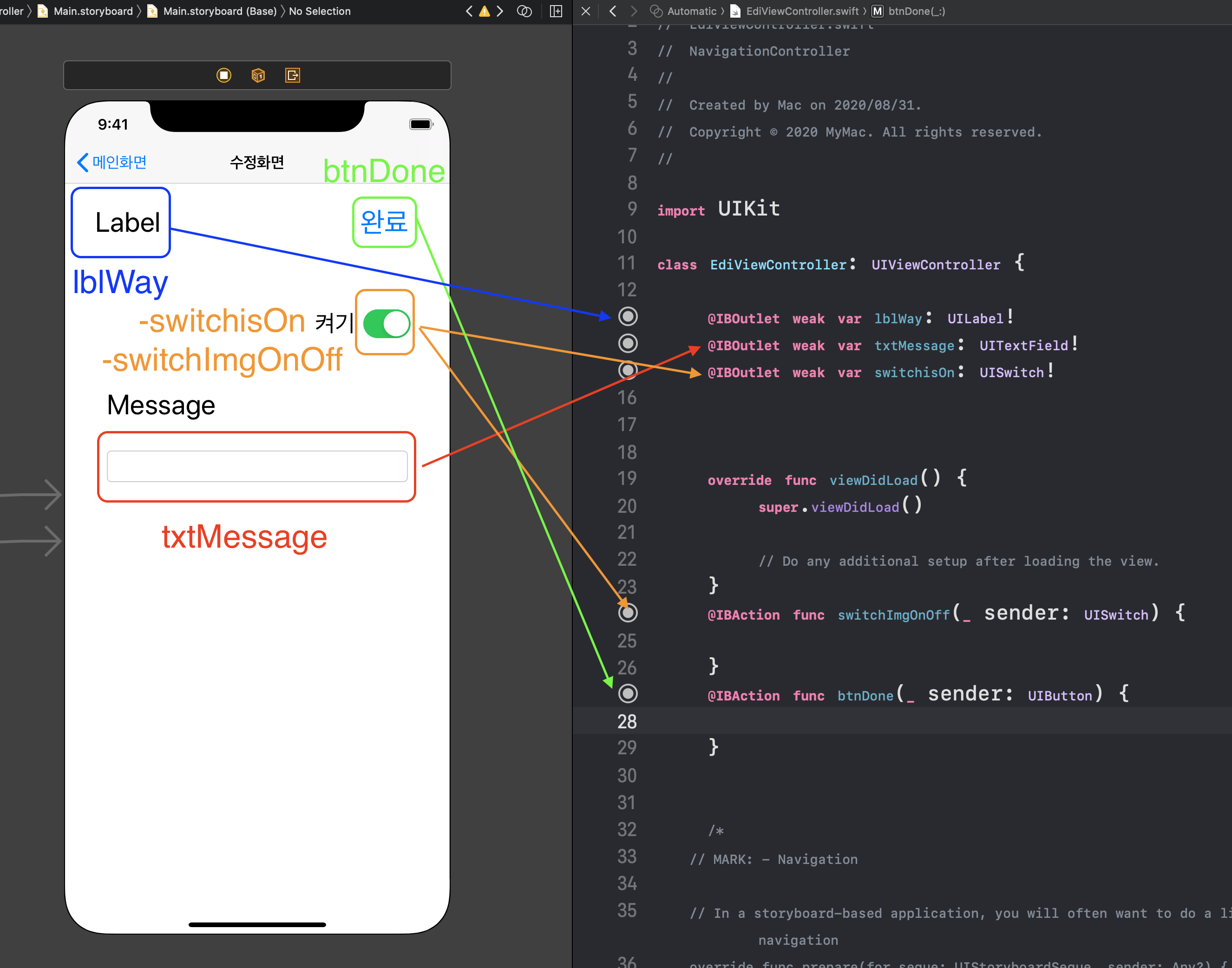Click the yellow warning triangle icon

coord(485,11)
